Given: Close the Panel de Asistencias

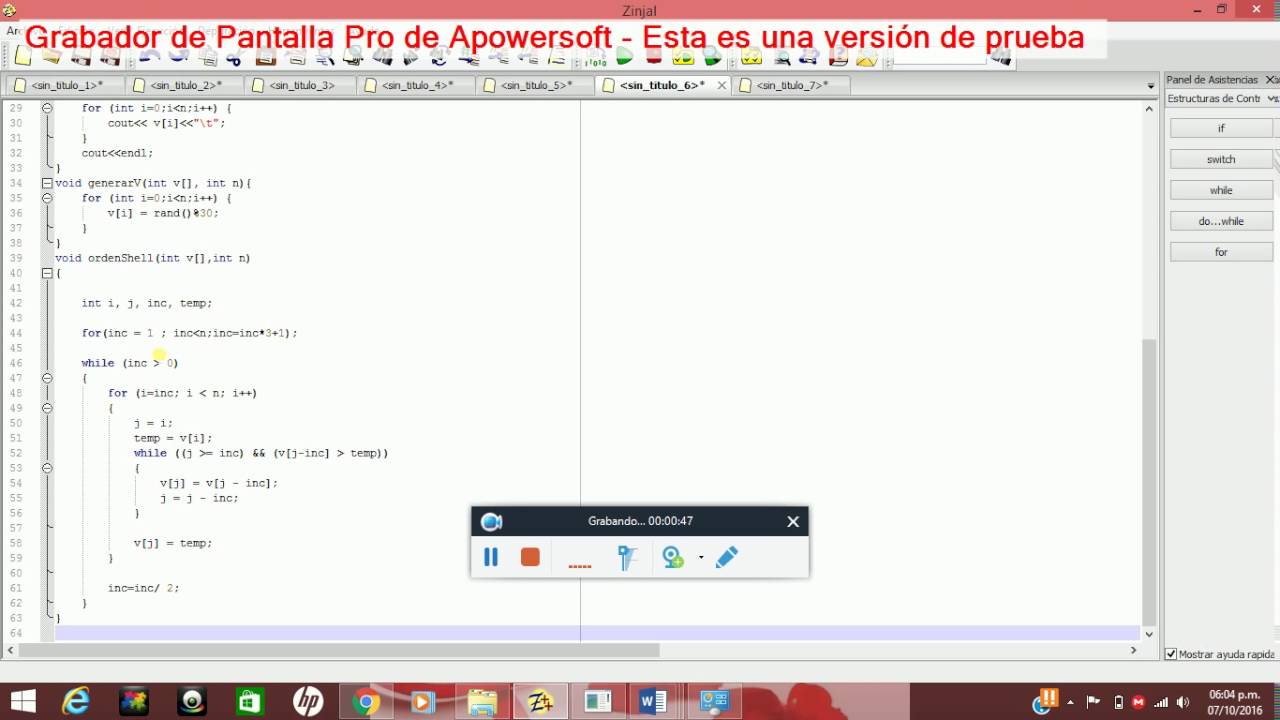Looking at the screenshot, I should [1272, 79].
